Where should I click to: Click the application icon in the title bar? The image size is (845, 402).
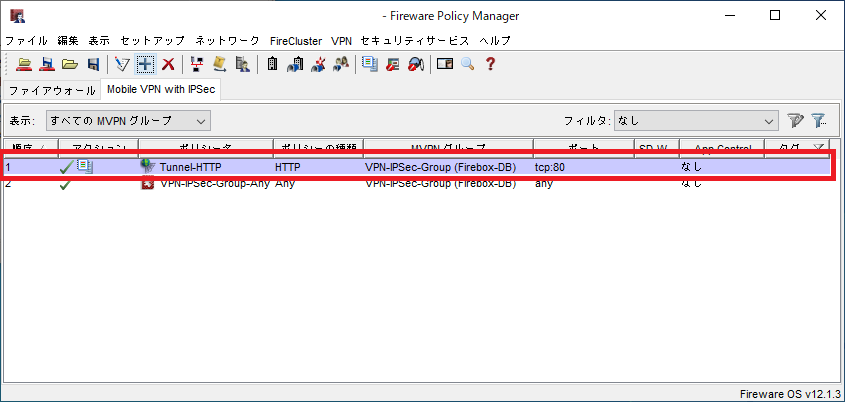17,16
